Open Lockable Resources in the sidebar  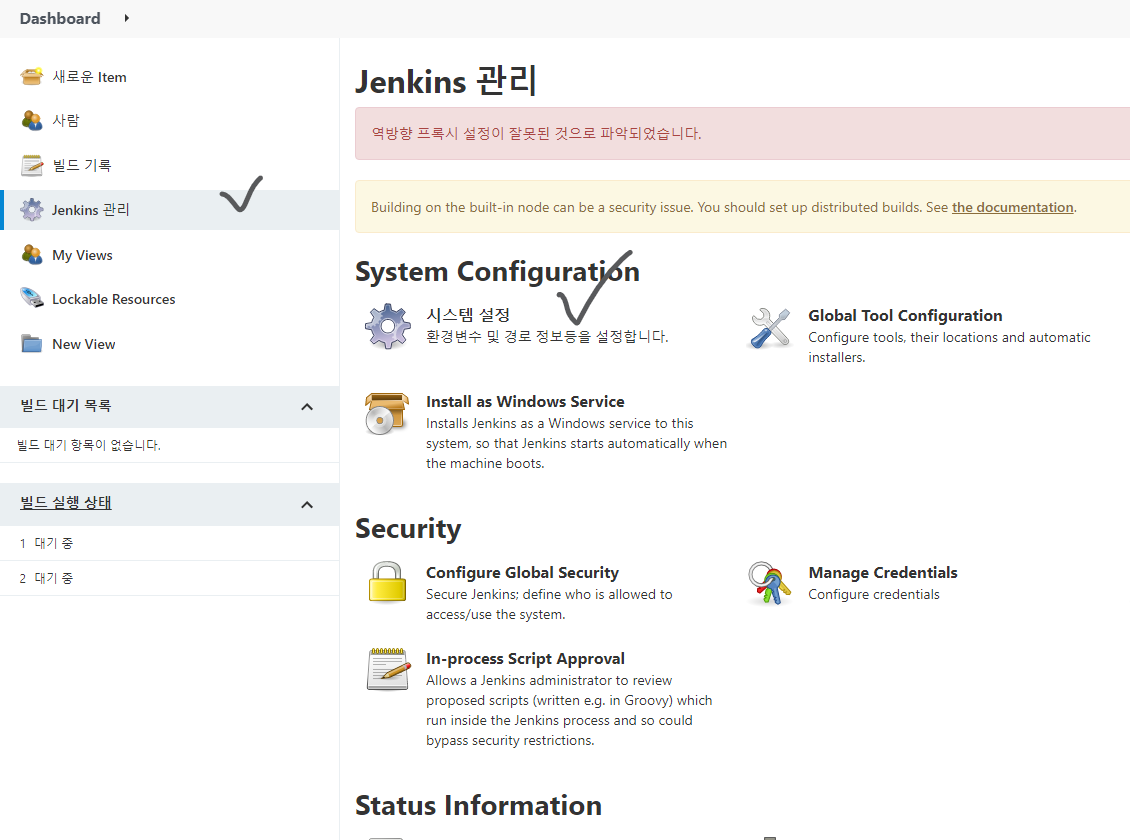[x=113, y=299]
